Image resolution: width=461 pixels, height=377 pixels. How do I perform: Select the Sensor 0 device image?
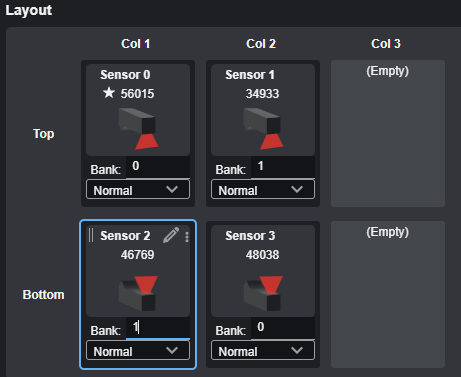pos(138,128)
